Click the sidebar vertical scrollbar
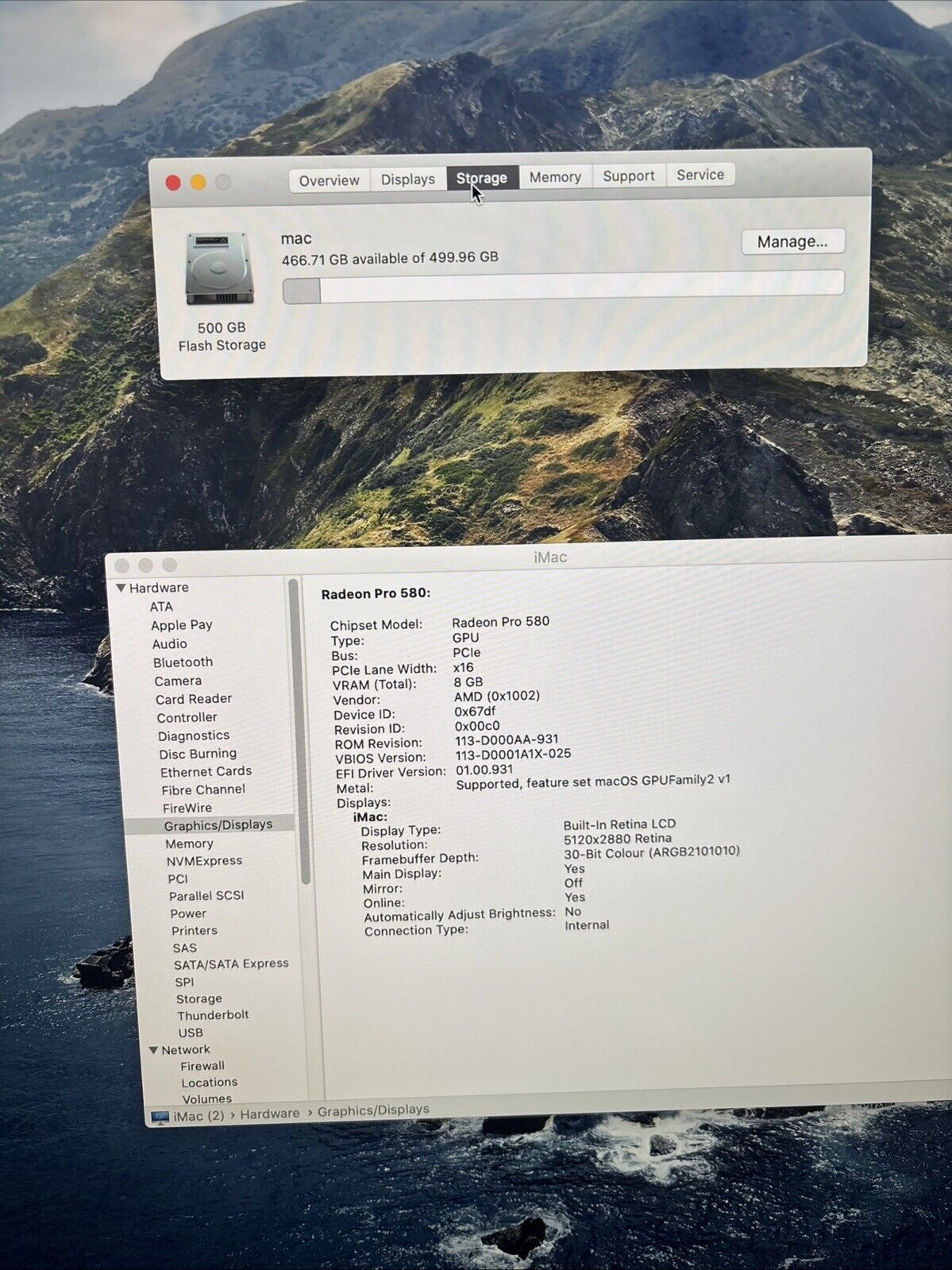The image size is (952, 1270). [299, 732]
